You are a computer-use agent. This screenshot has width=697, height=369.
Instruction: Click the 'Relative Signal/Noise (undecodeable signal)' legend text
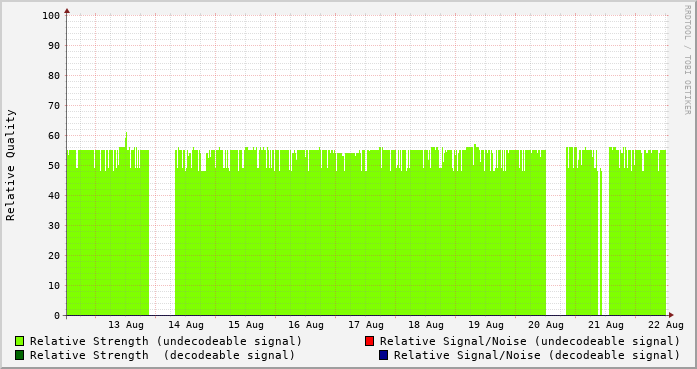(530, 341)
